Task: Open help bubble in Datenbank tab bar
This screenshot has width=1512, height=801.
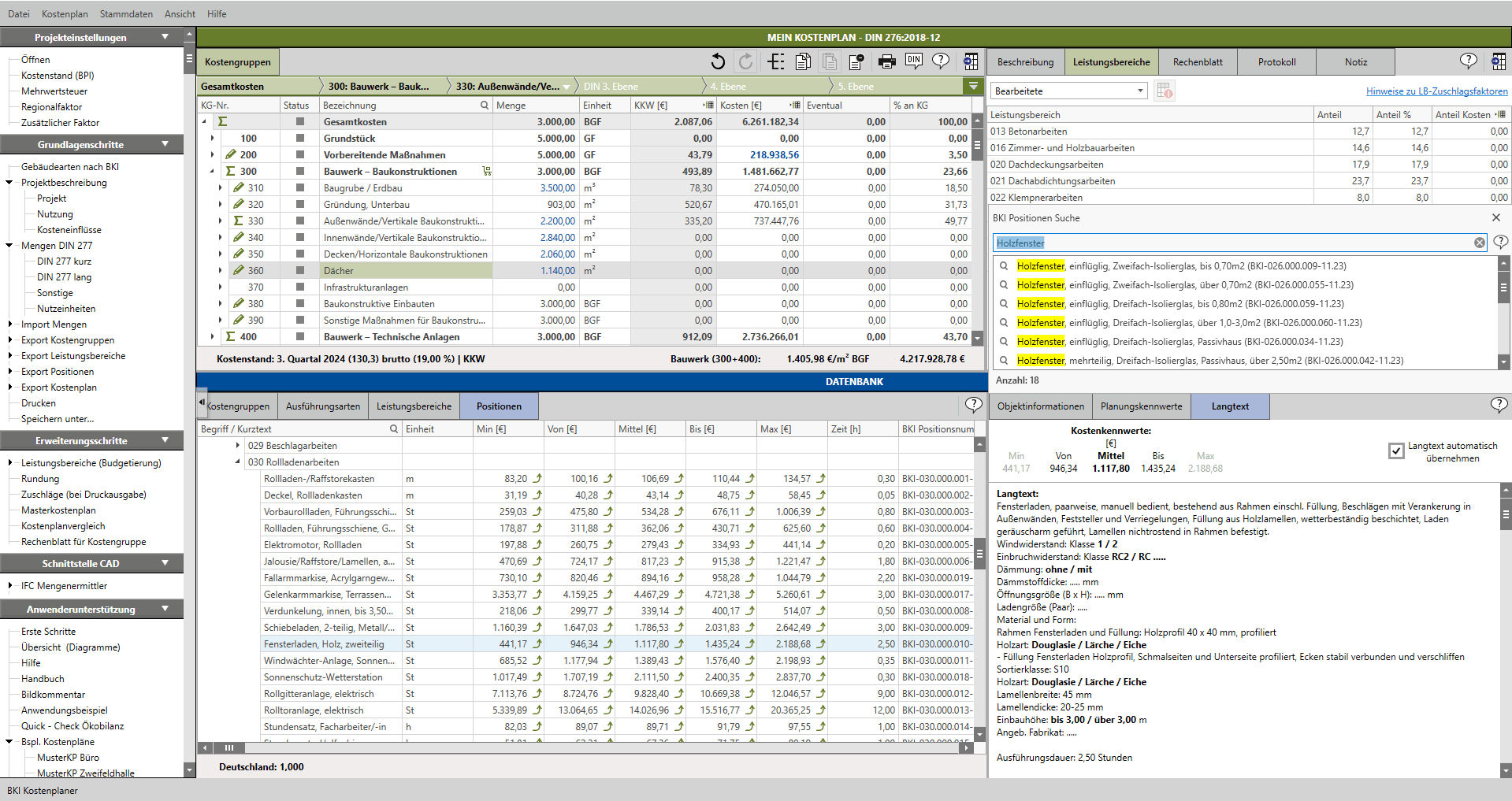Action: coord(974,405)
